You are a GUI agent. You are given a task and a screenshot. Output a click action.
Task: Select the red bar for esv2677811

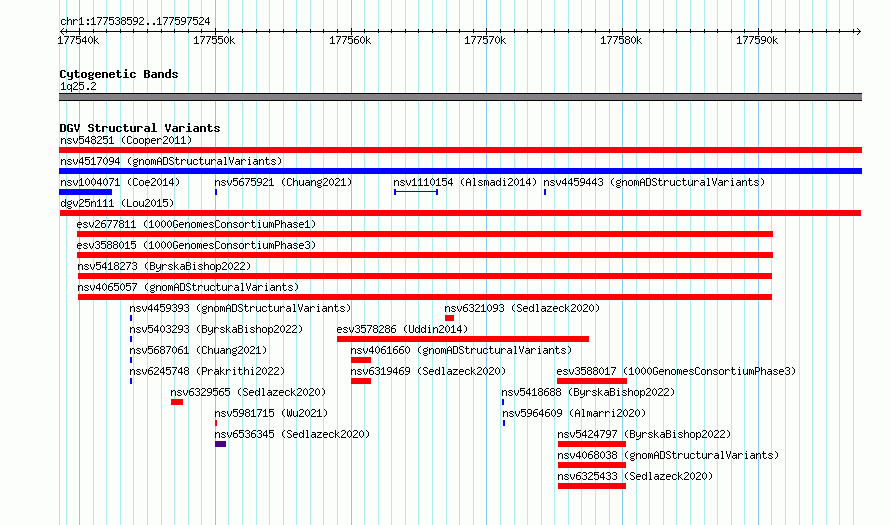[425, 234]
